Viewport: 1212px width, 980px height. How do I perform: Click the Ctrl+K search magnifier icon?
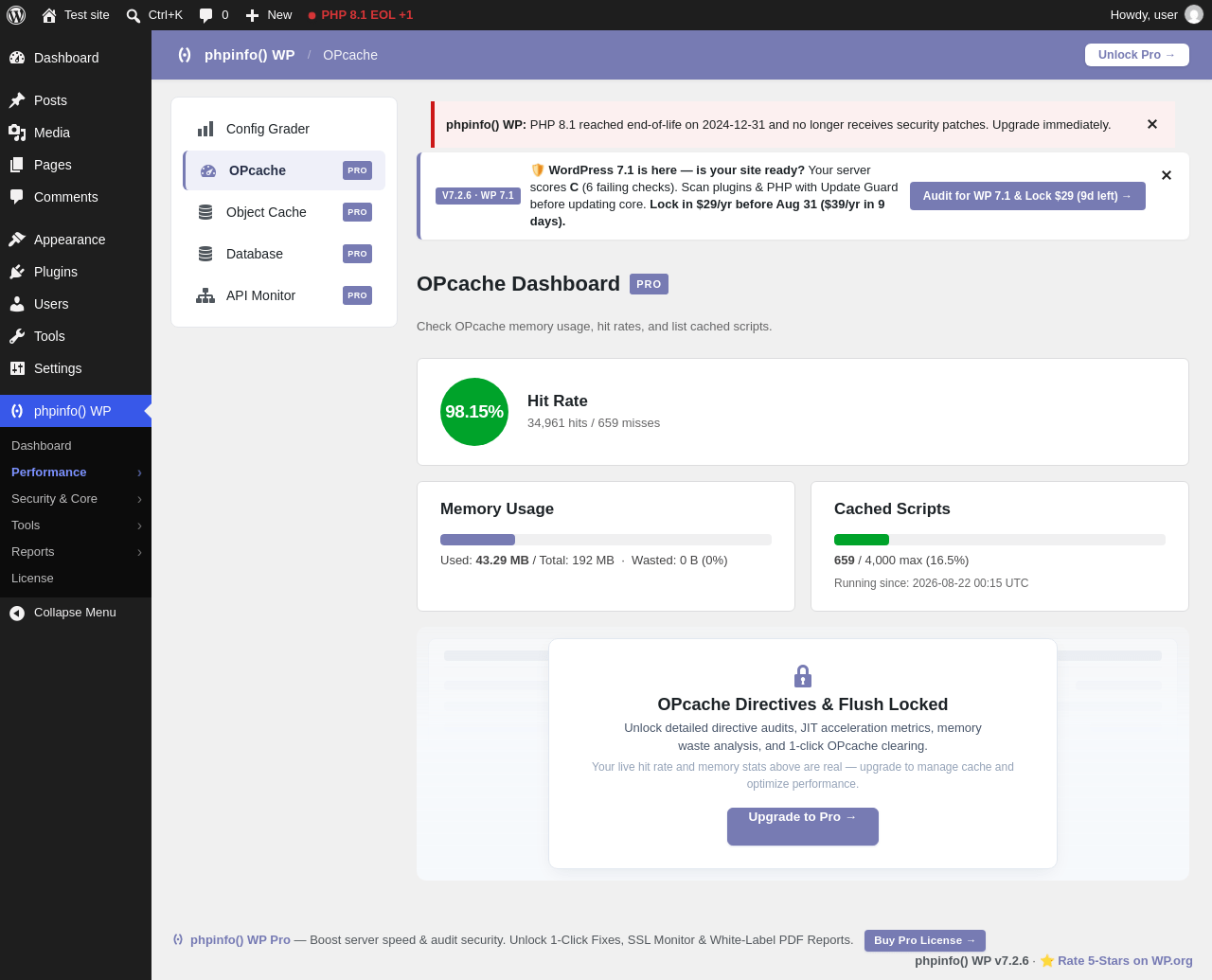click(x=134, y=15)
